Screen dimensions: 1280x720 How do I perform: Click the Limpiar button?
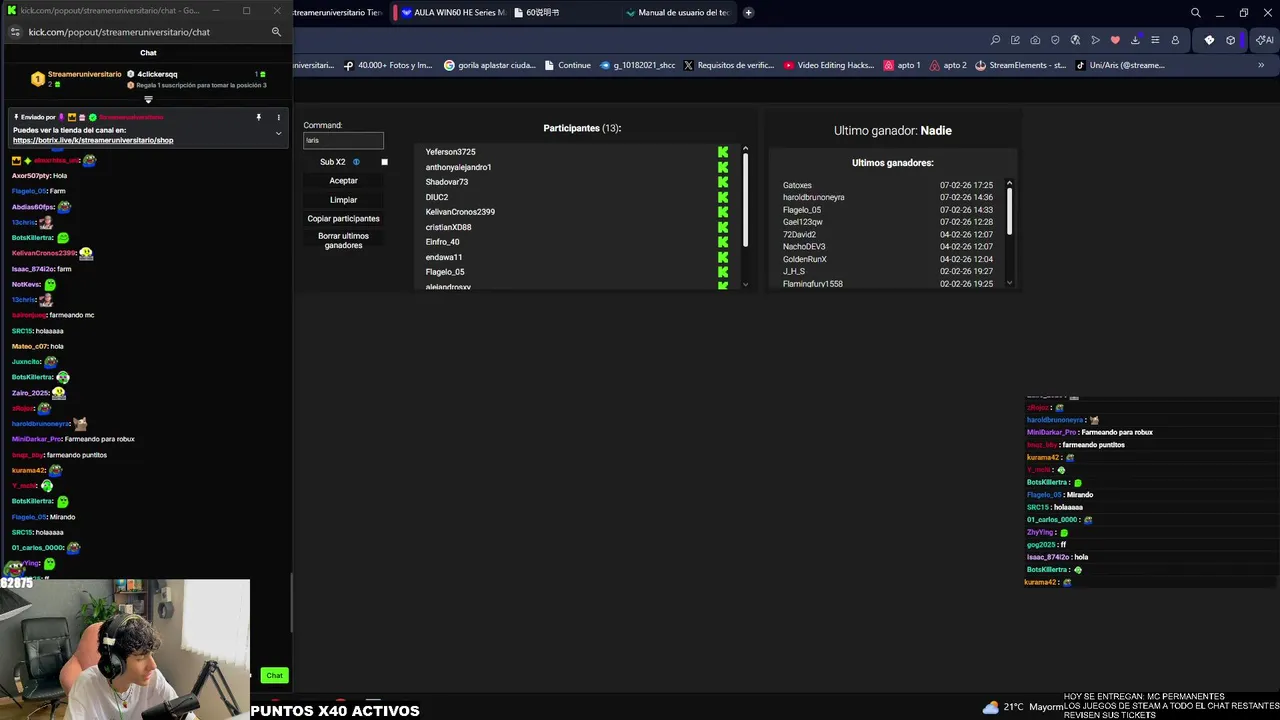click(x=343, y=200)
